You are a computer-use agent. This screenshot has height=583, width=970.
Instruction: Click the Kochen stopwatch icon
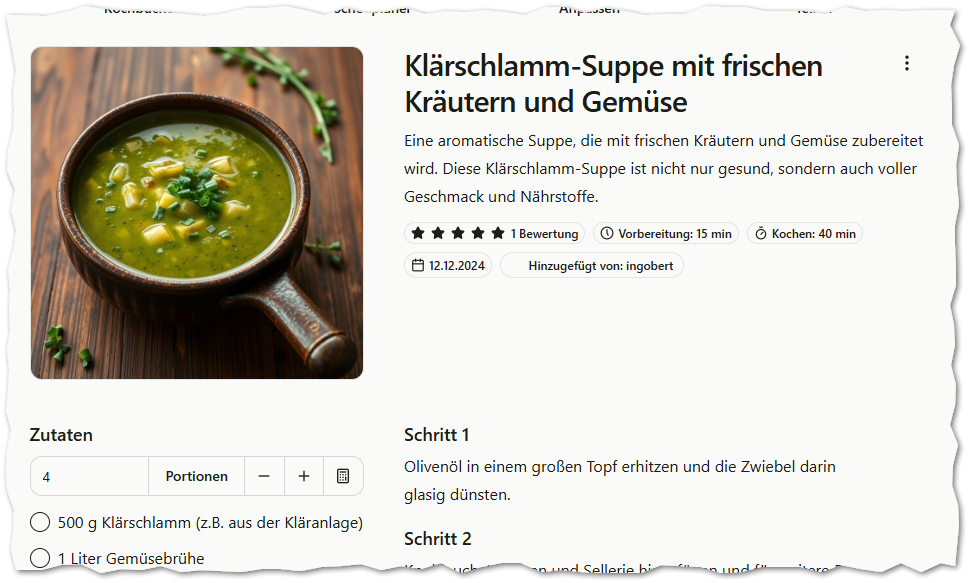pos(761,233)
